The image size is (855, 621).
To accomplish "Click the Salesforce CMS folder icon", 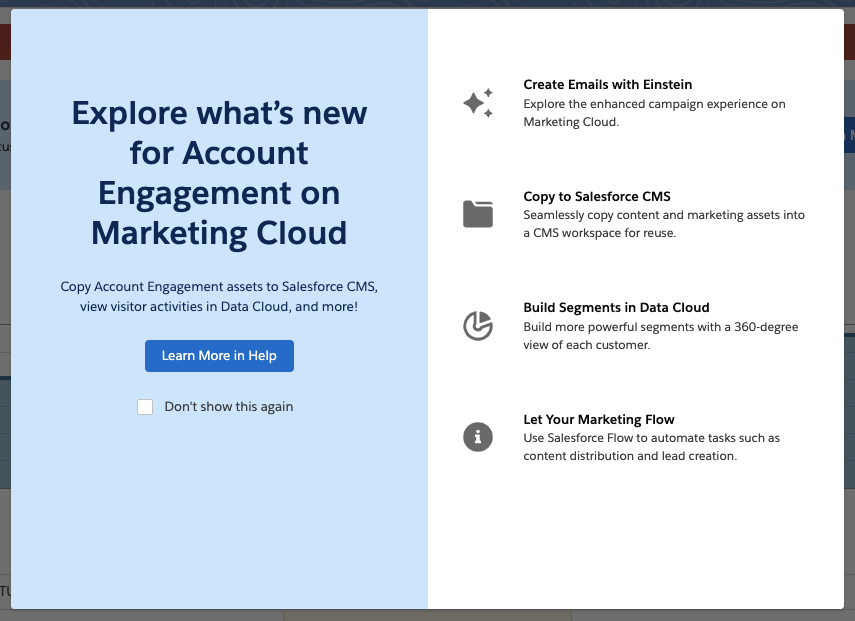I will 478,214.
